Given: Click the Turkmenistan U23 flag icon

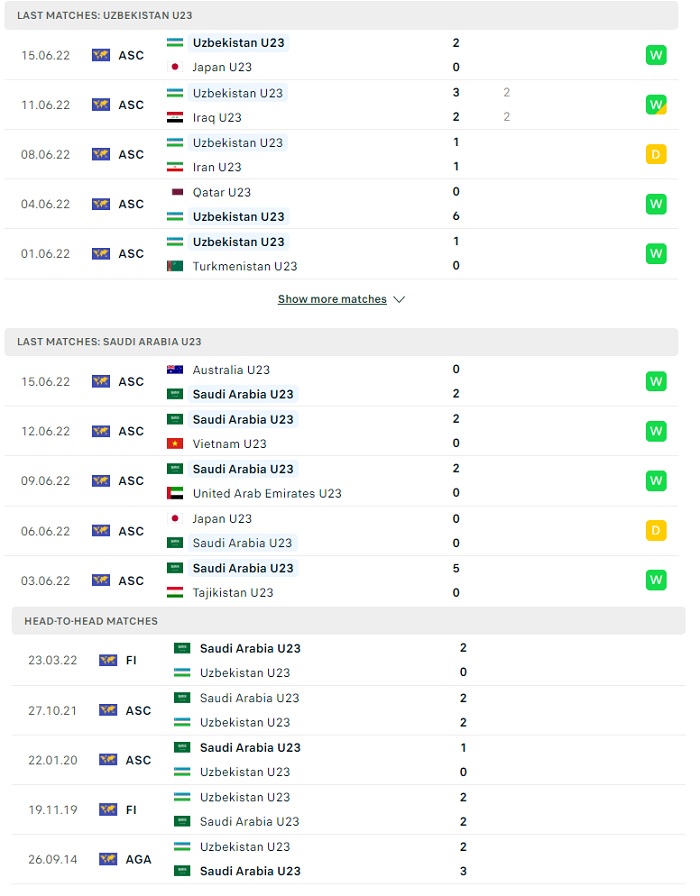Looking at the screenshot, I should pyautogui.click(x=175, y=266).
